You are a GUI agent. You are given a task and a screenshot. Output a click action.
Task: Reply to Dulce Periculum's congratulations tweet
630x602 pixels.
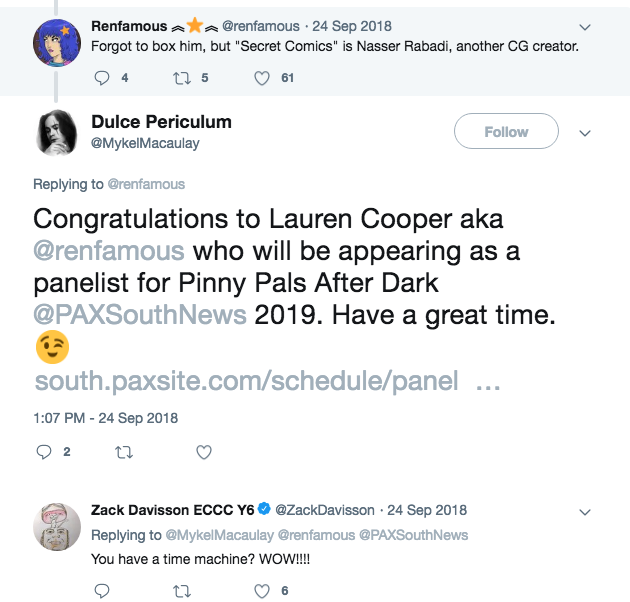[x=44, y=452]
